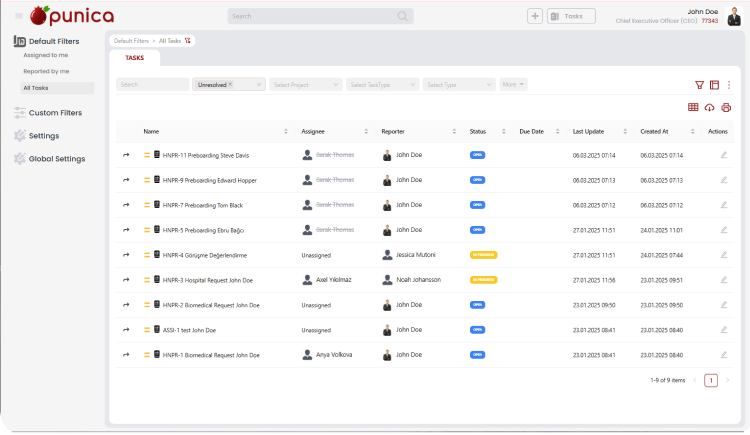
Task: Click priority icon on HNPR-9 row
Action: (147, 180)
